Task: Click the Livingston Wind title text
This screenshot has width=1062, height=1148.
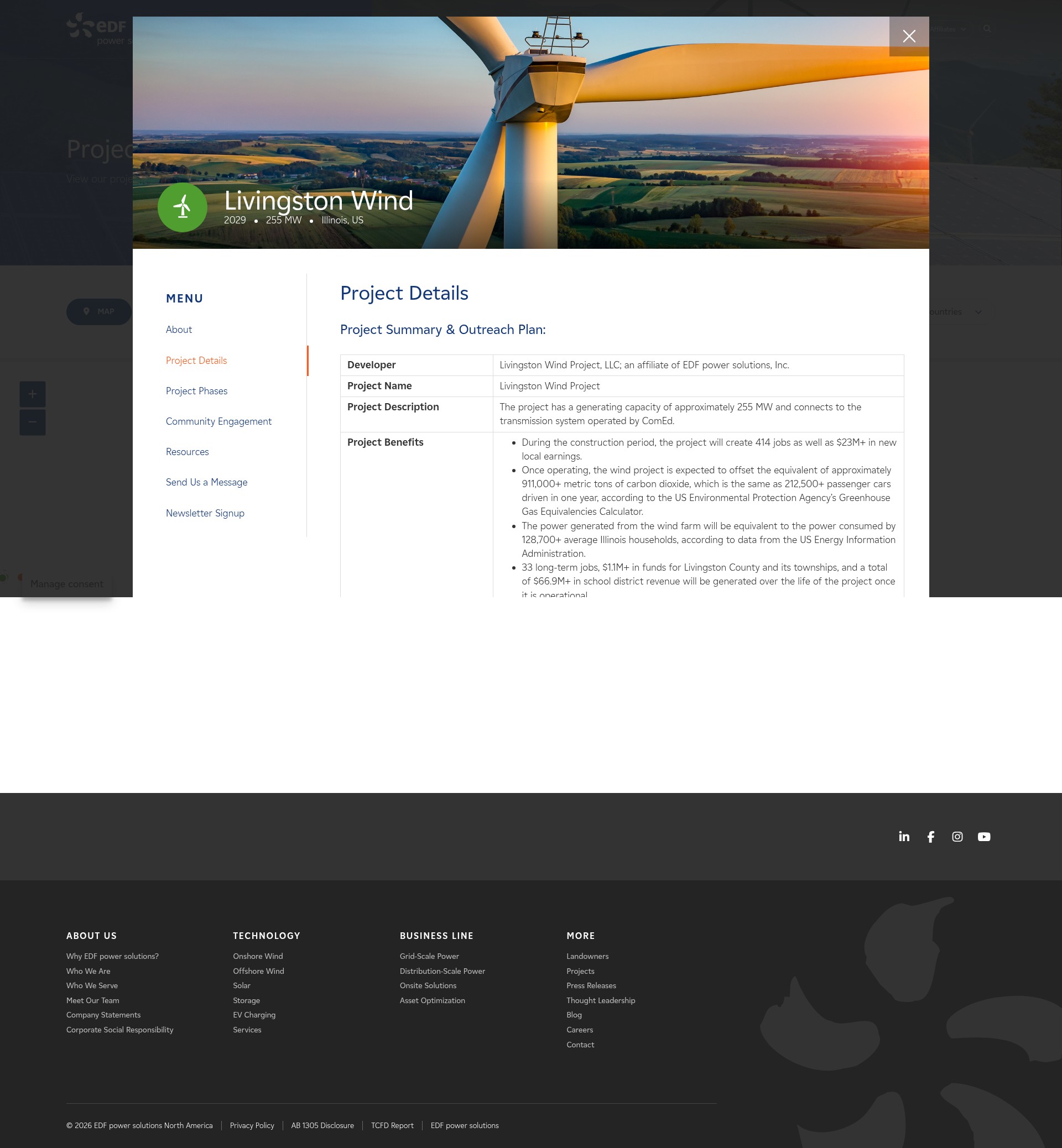Action: (x=319, y=201)
